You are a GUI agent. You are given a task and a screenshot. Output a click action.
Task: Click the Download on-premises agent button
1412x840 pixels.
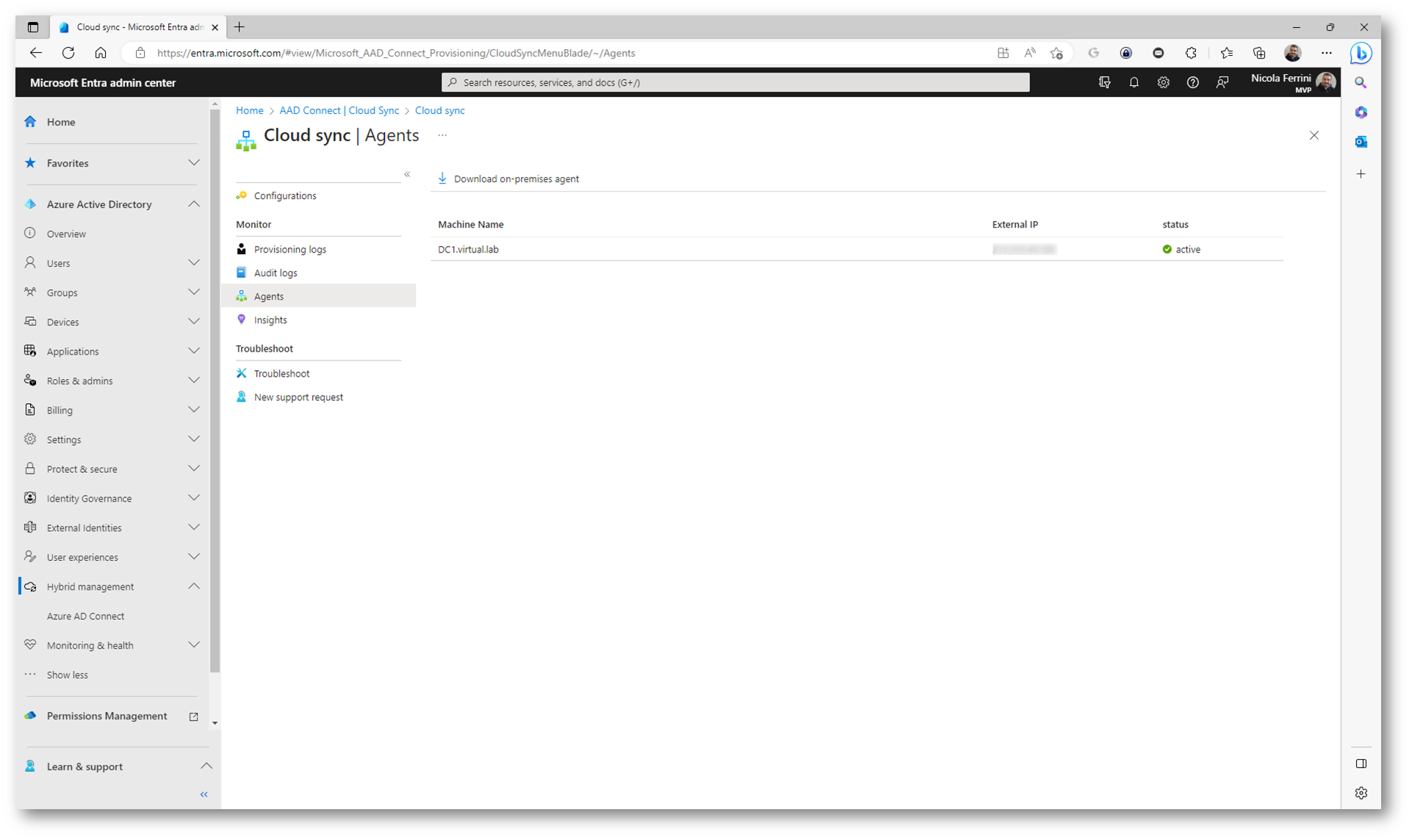[x=508, y=178]
